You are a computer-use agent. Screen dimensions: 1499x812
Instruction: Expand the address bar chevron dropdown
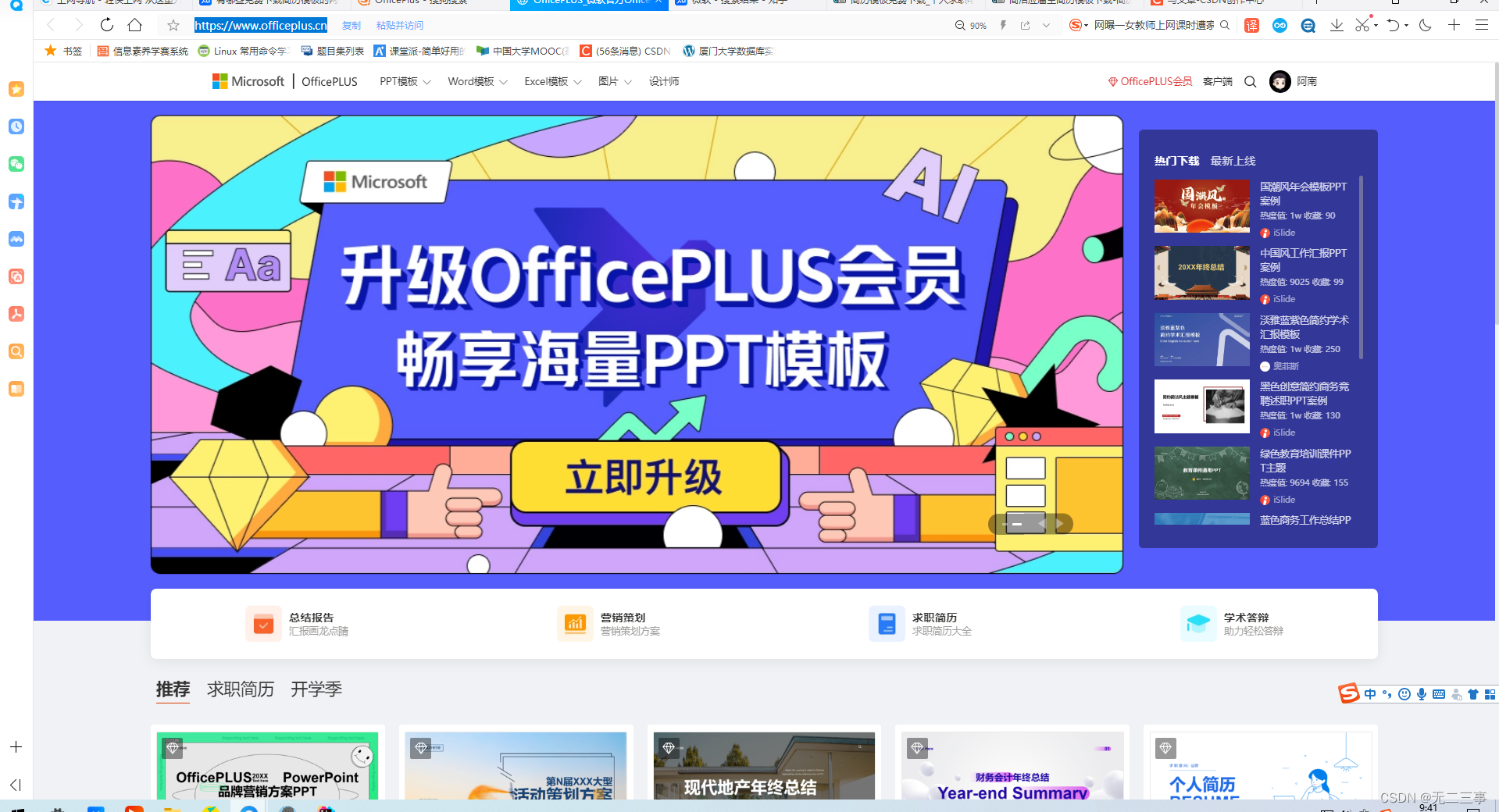pyautogui.click(x=1047, y=26)
